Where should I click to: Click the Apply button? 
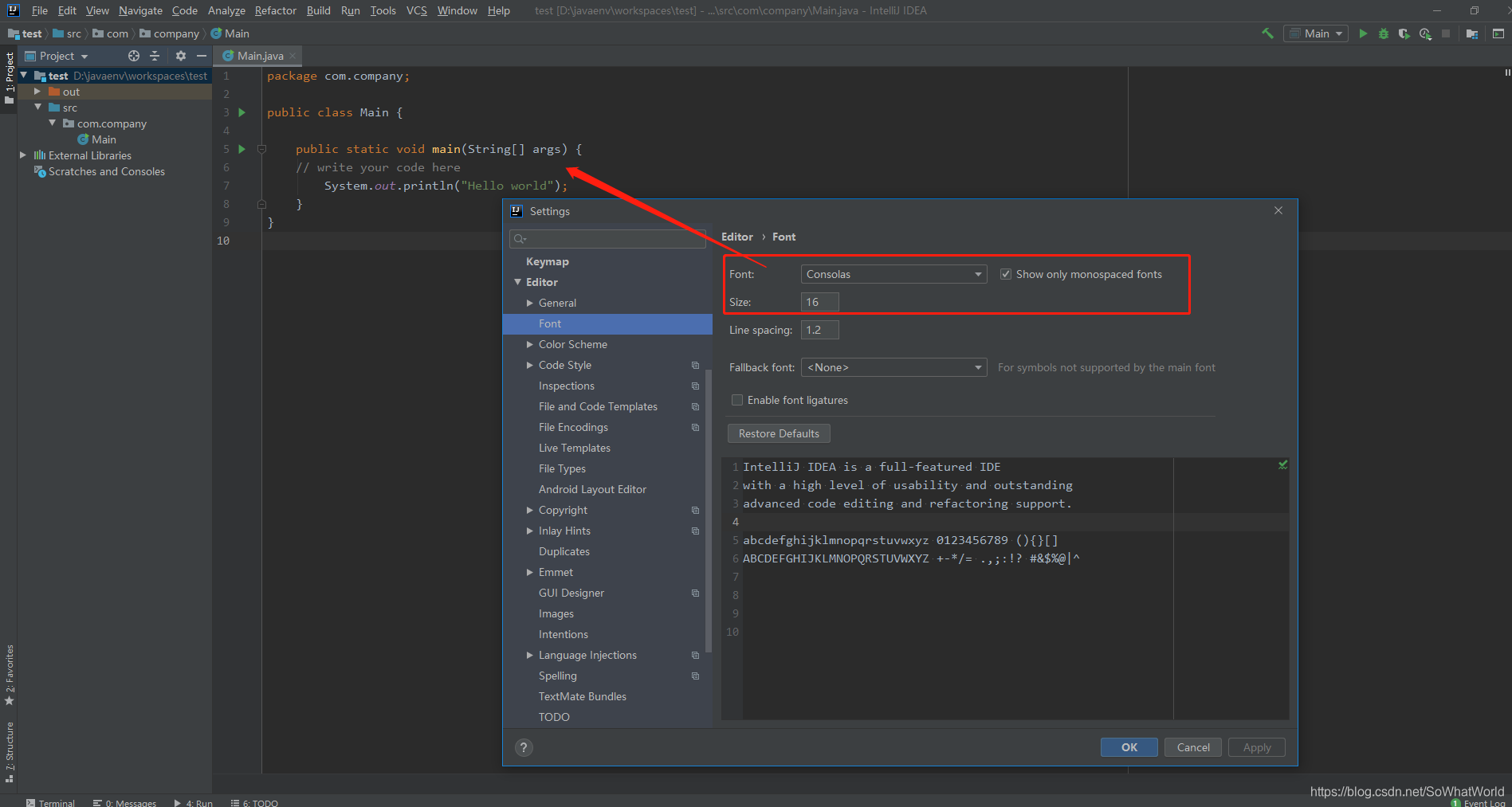(x=1256, y=747)
